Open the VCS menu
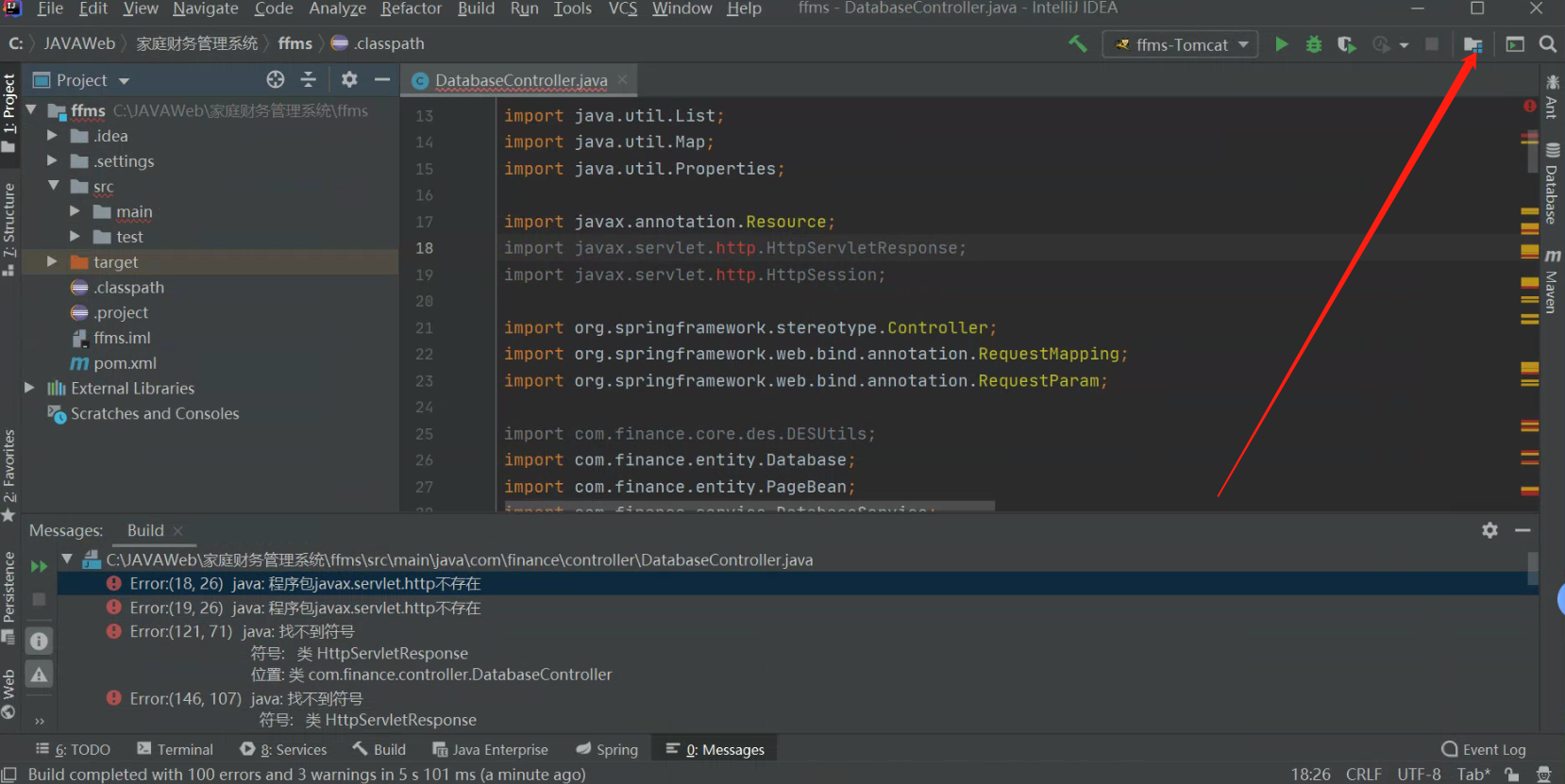This screenshot has height=784, width=1565. pos(623,8)
